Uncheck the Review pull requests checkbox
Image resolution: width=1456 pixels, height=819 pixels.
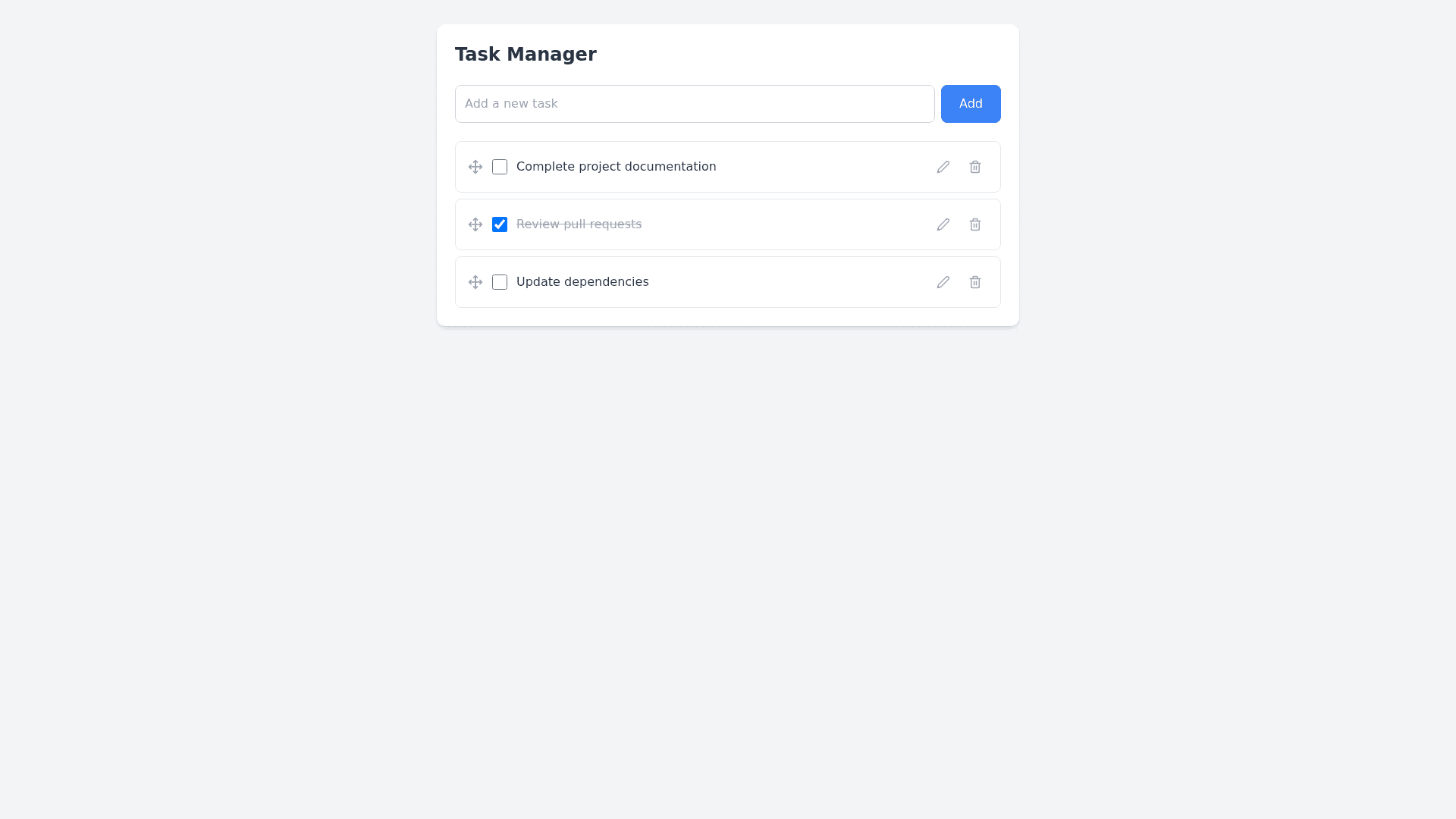point(500,224)
